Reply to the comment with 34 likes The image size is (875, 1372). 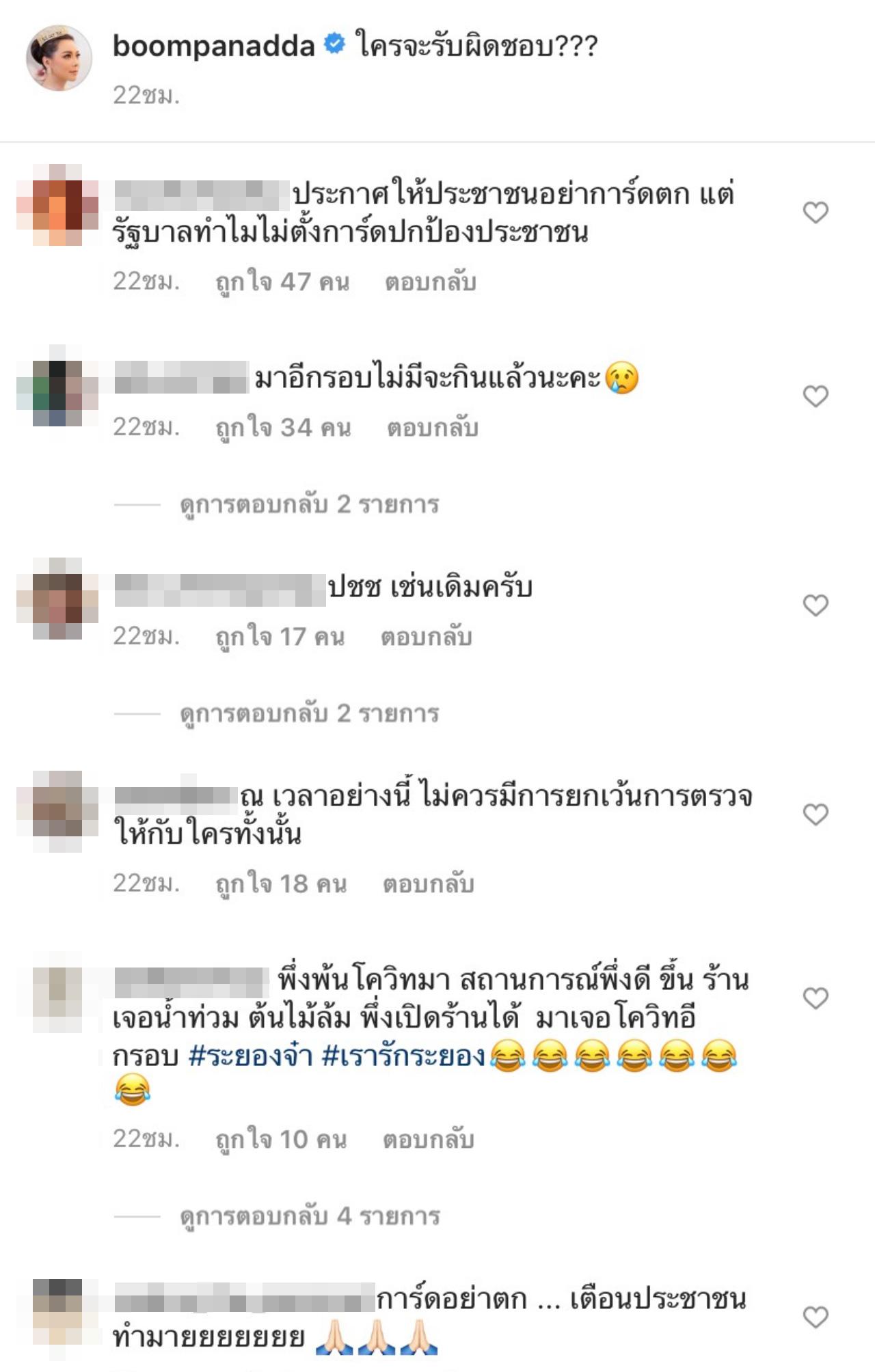(x=433, y=428)
